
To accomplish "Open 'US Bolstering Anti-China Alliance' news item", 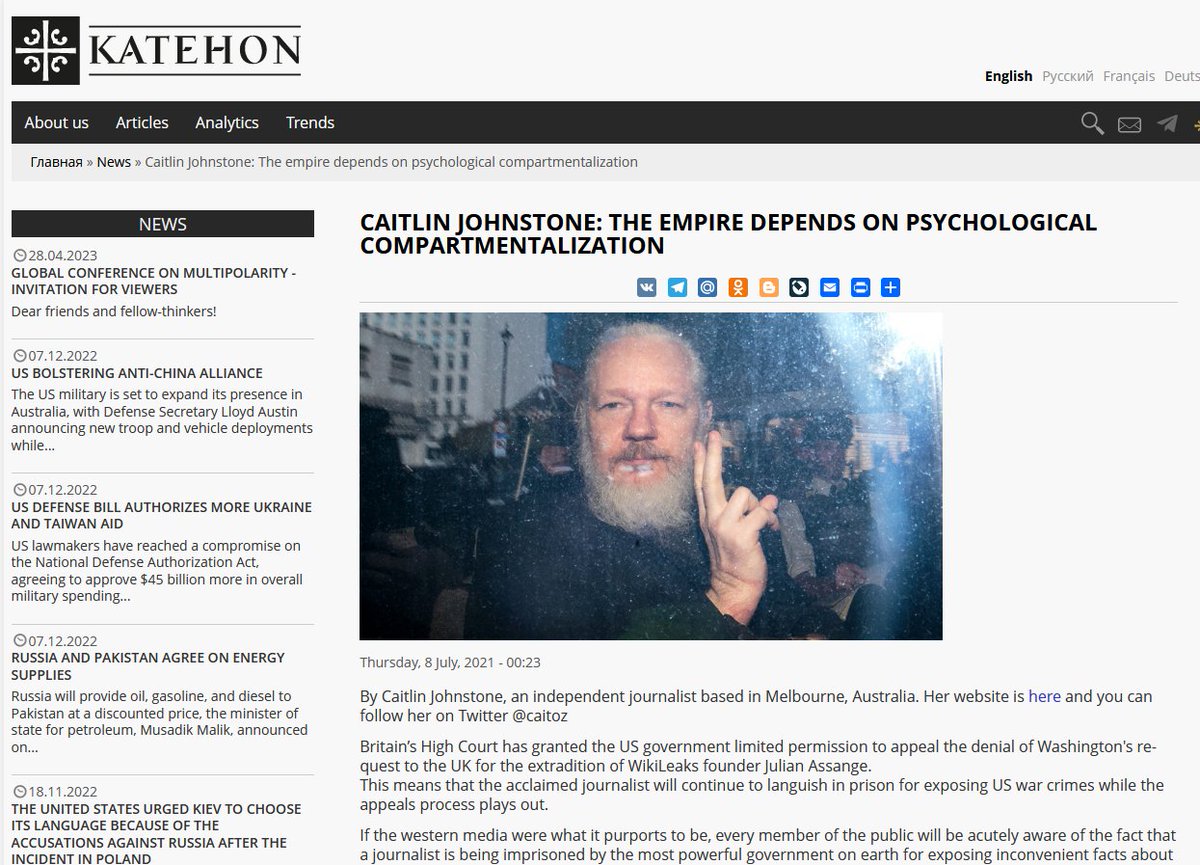I will pyautogui.click(x=137, y=373).
